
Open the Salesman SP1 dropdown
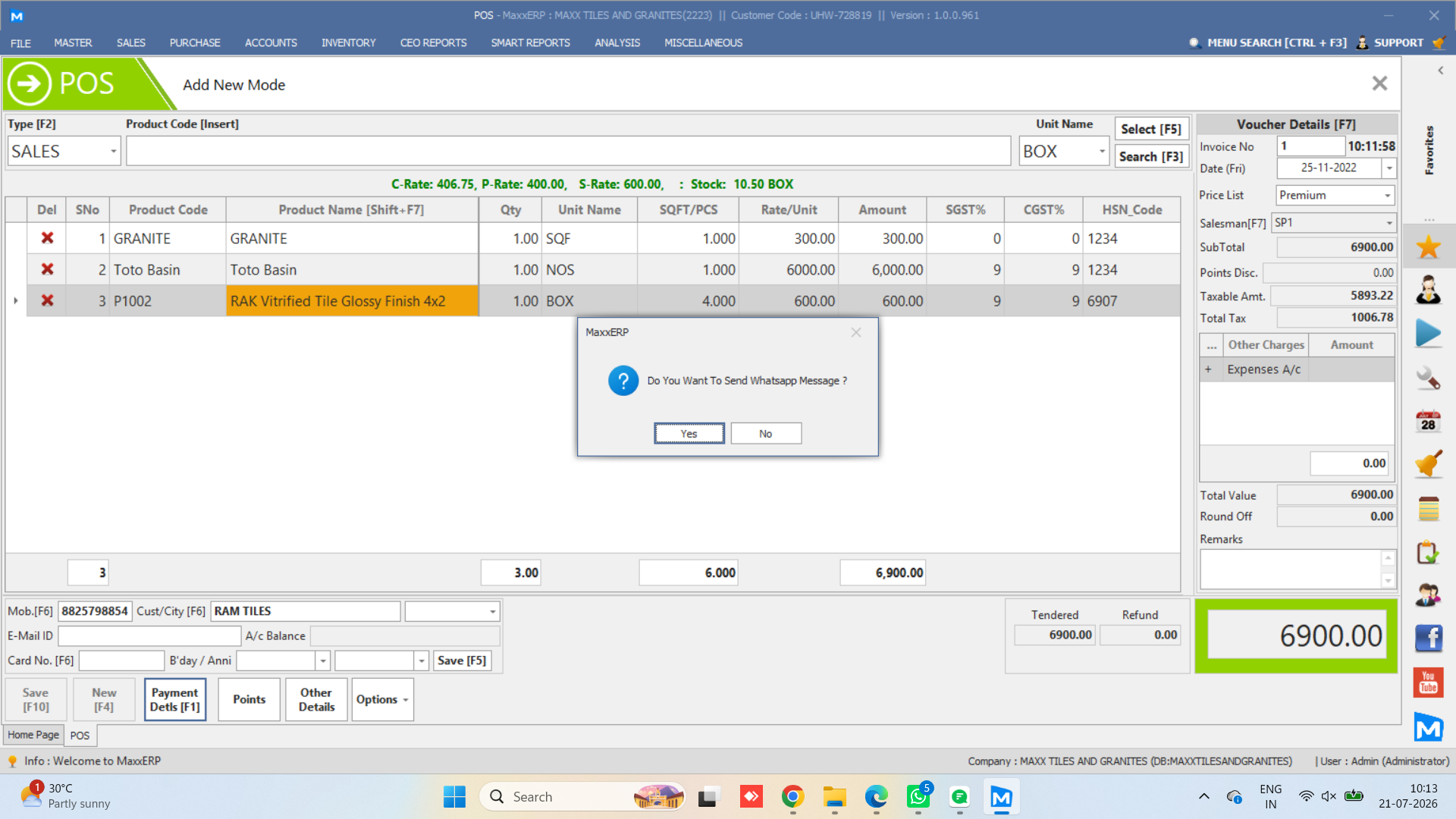(x=1389, y=223)
